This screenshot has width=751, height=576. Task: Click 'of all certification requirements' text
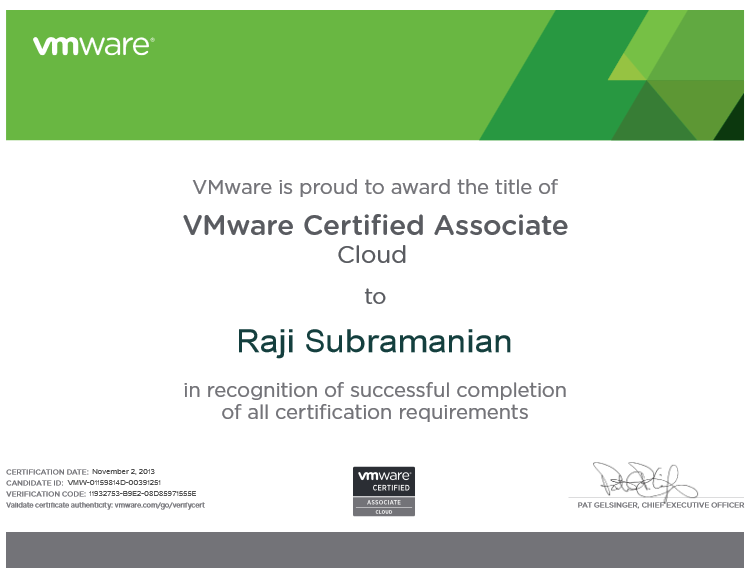[x=375, y=412]
